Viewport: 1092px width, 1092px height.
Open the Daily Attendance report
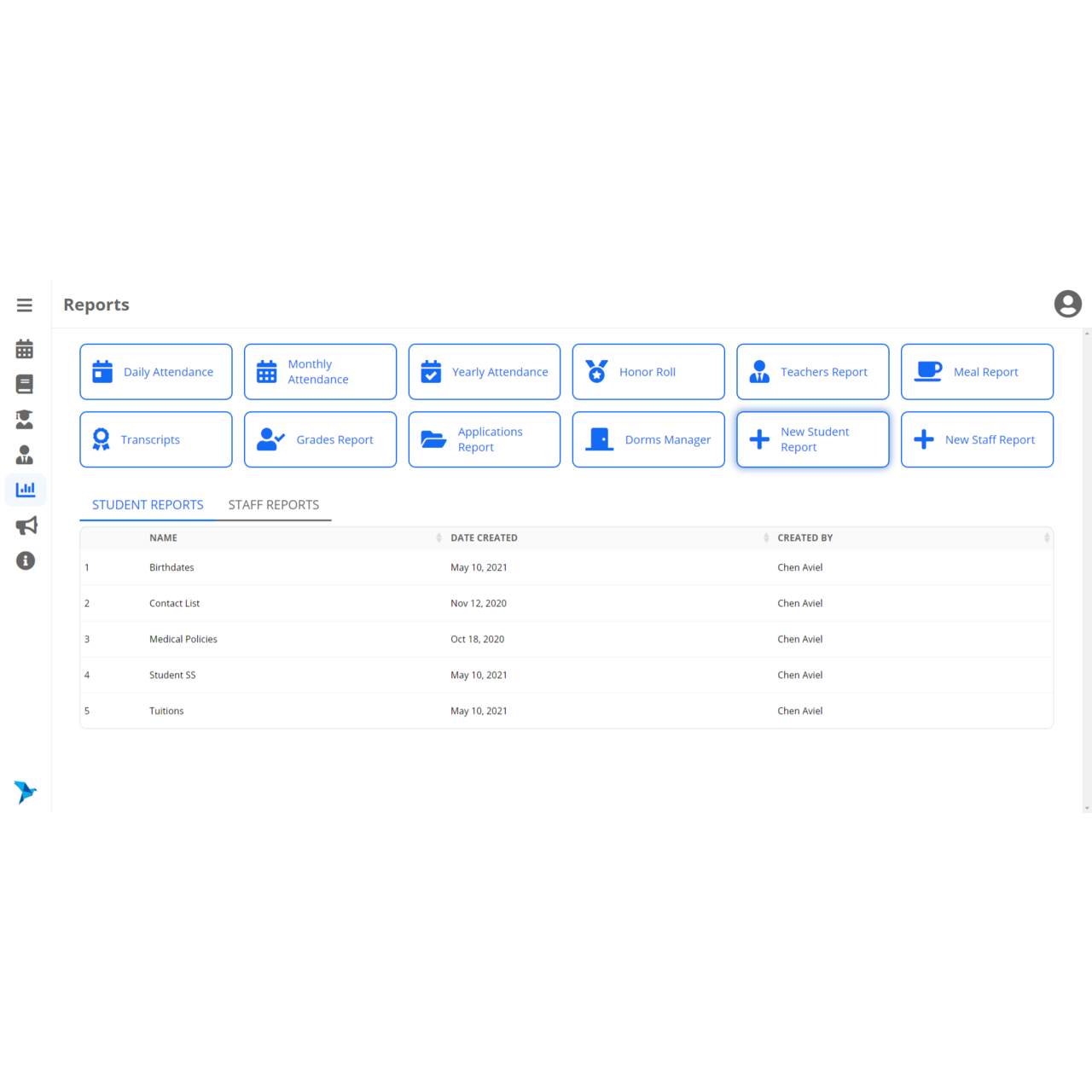(156, 372)
